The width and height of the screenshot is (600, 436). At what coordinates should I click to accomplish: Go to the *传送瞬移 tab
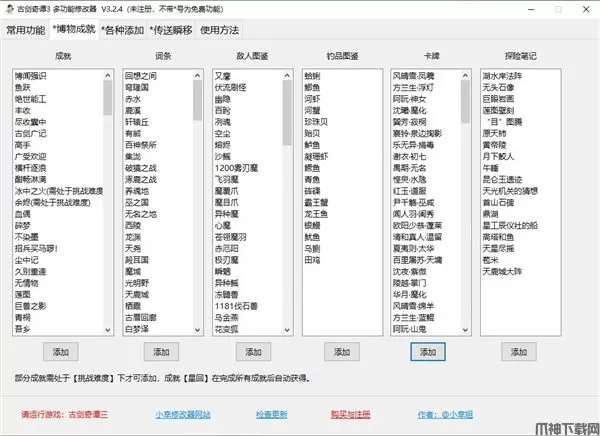pos(171,30)
